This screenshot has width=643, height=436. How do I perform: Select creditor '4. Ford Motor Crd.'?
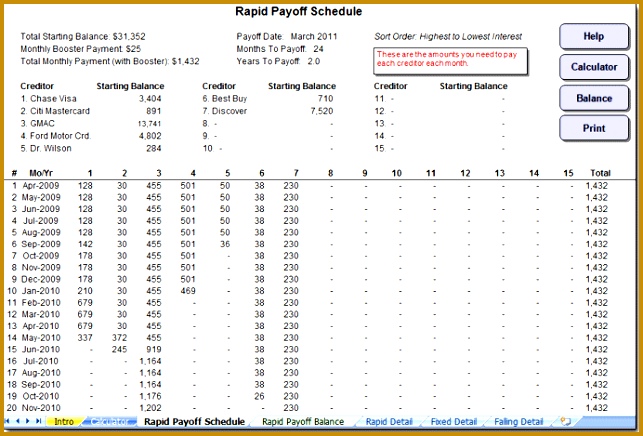click(56, 136)
